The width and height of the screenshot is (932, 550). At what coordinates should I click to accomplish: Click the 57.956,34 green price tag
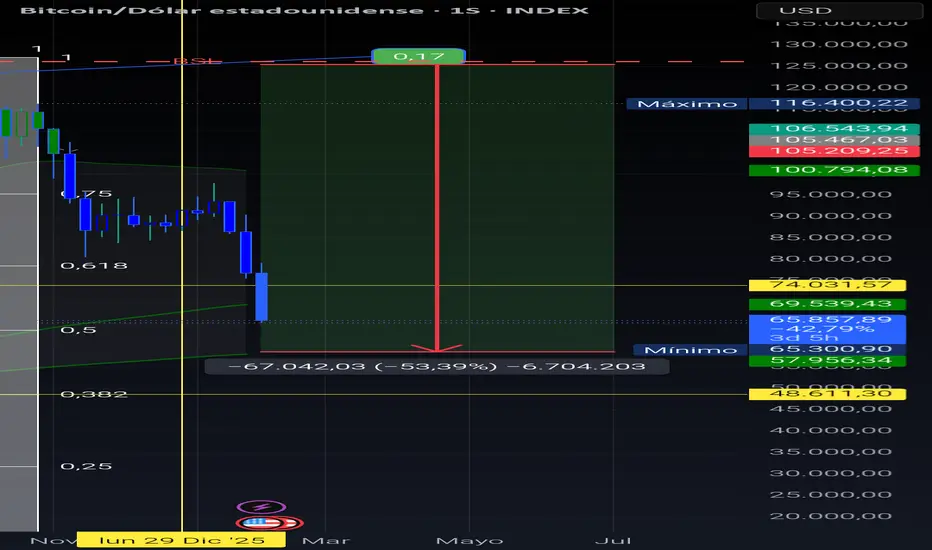coord(827,360)
